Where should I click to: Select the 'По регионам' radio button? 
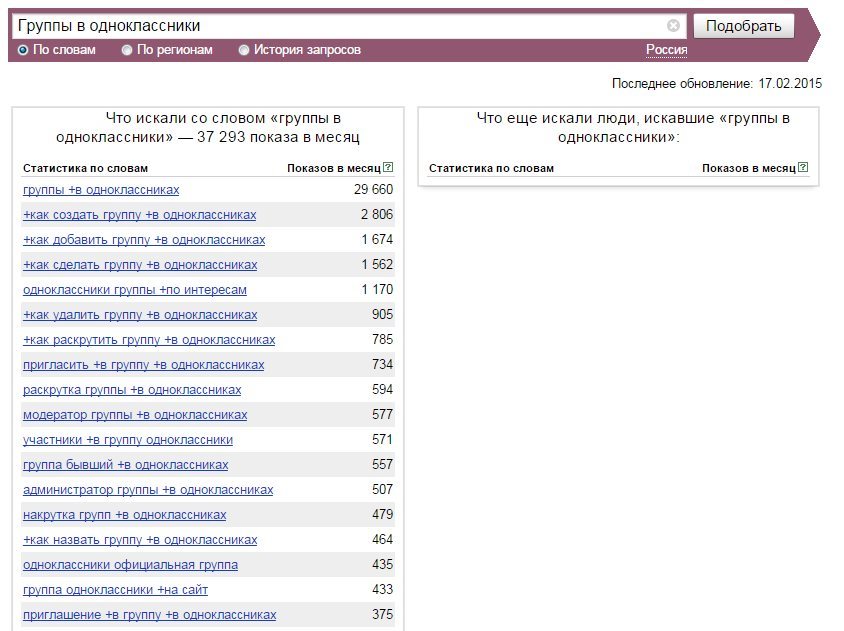coord(126,50)
